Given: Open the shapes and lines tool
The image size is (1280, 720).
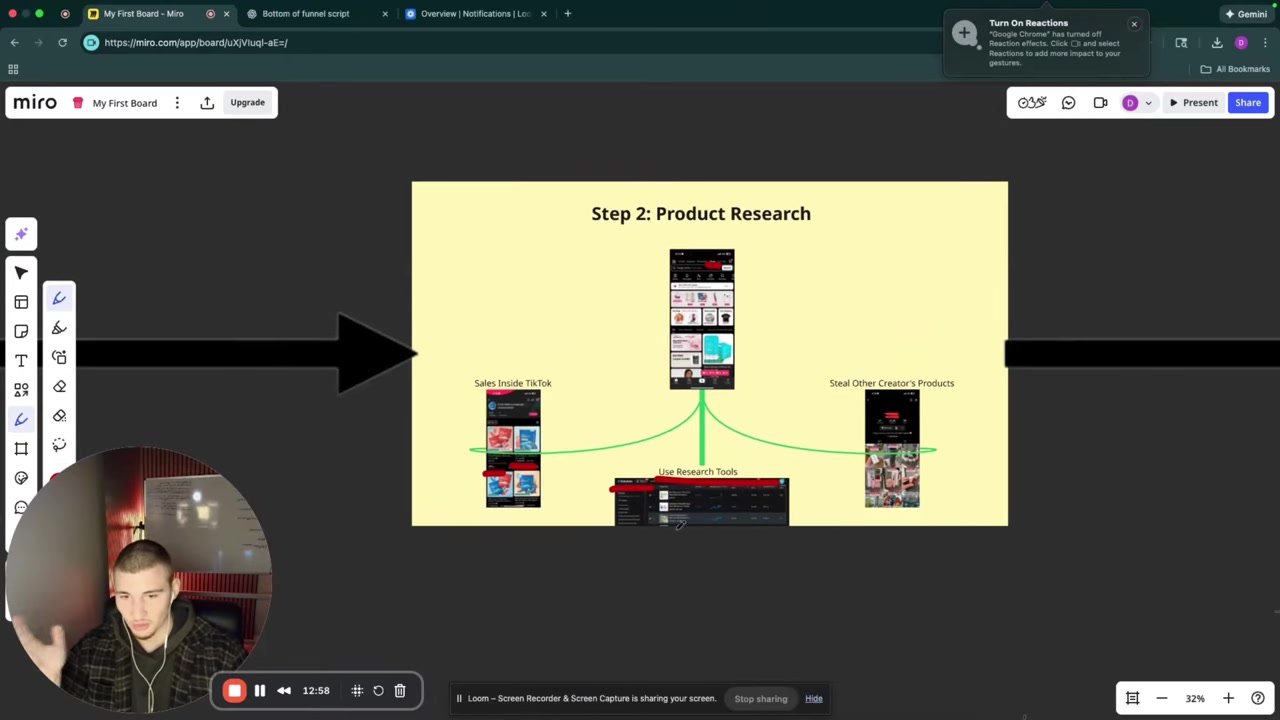Looking at the screenshot, I should tap(21, 390).
